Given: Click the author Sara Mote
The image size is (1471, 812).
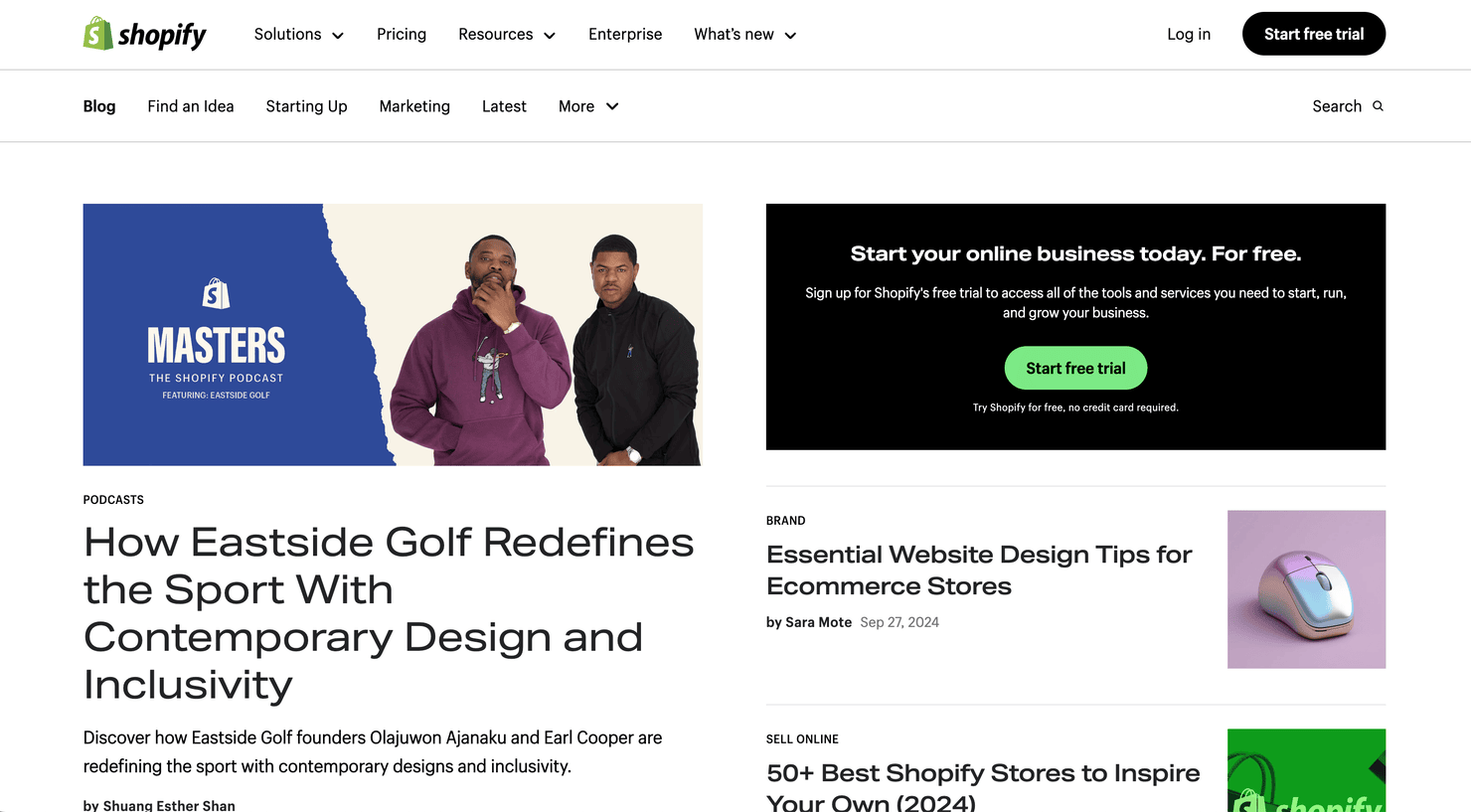Looking at the screenshot, I should click(x=818, y=622).
